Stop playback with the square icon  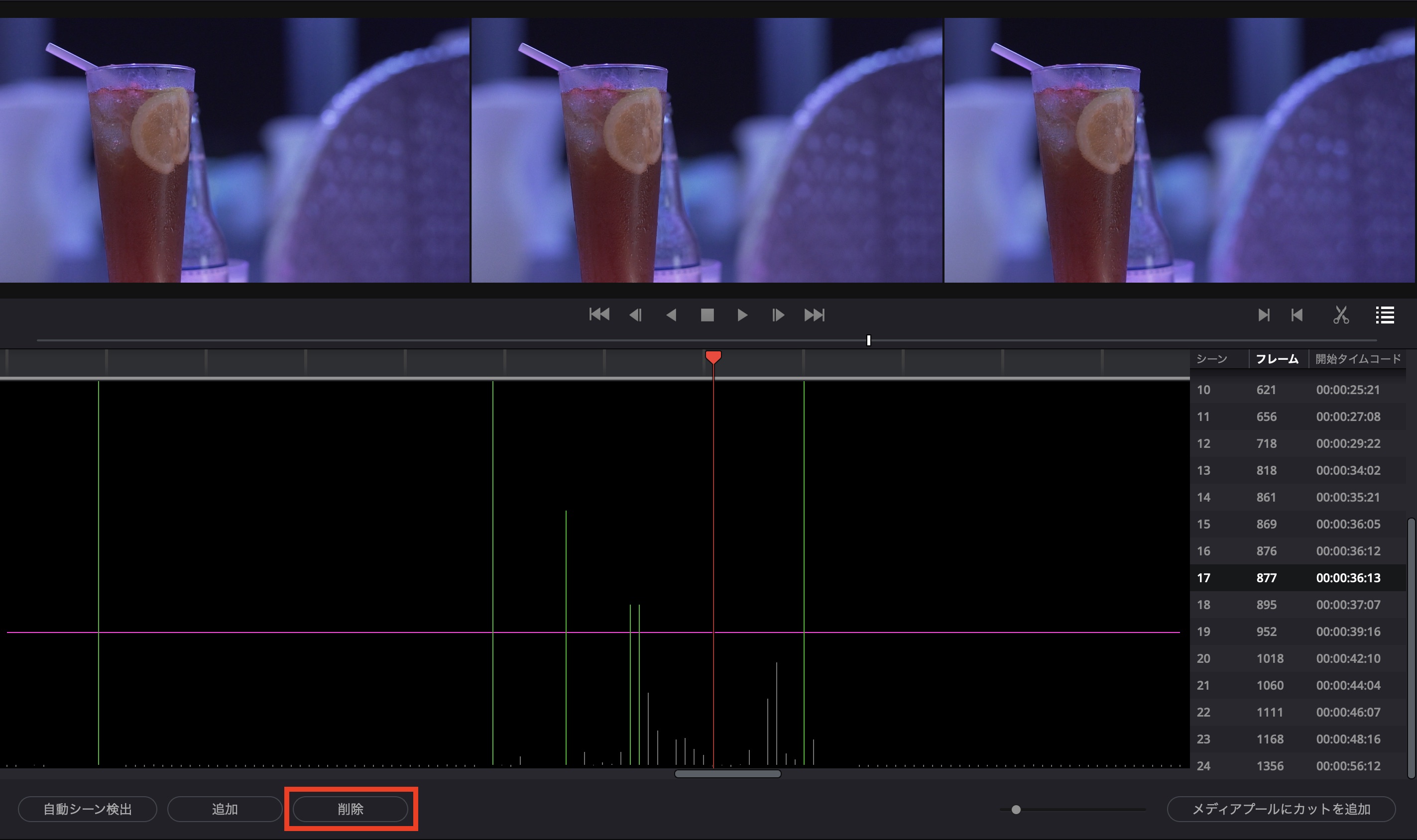(707, 315)
